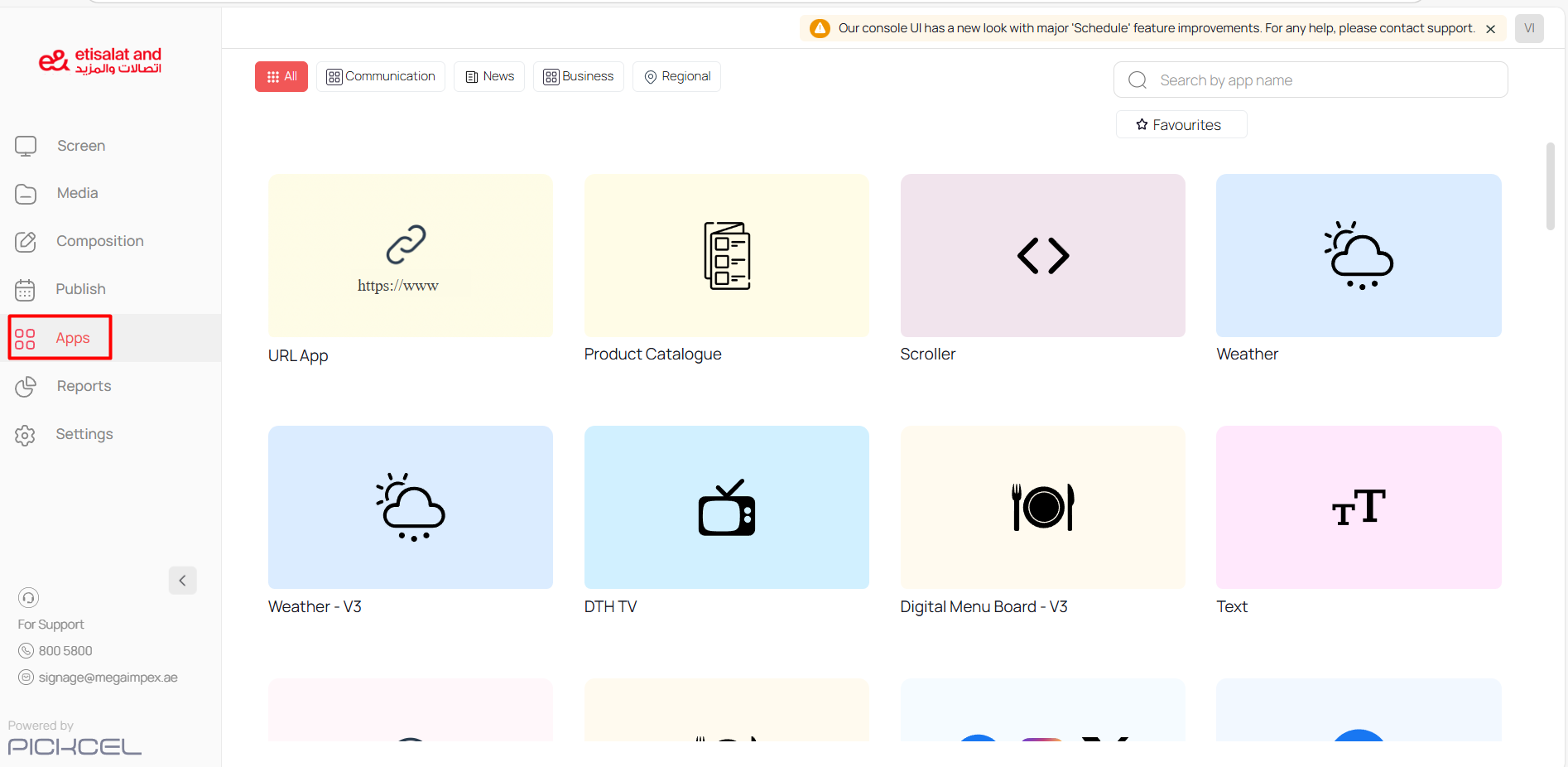
Task: Click the signage@megaimpex.ae support email
Action: (108, 678)
